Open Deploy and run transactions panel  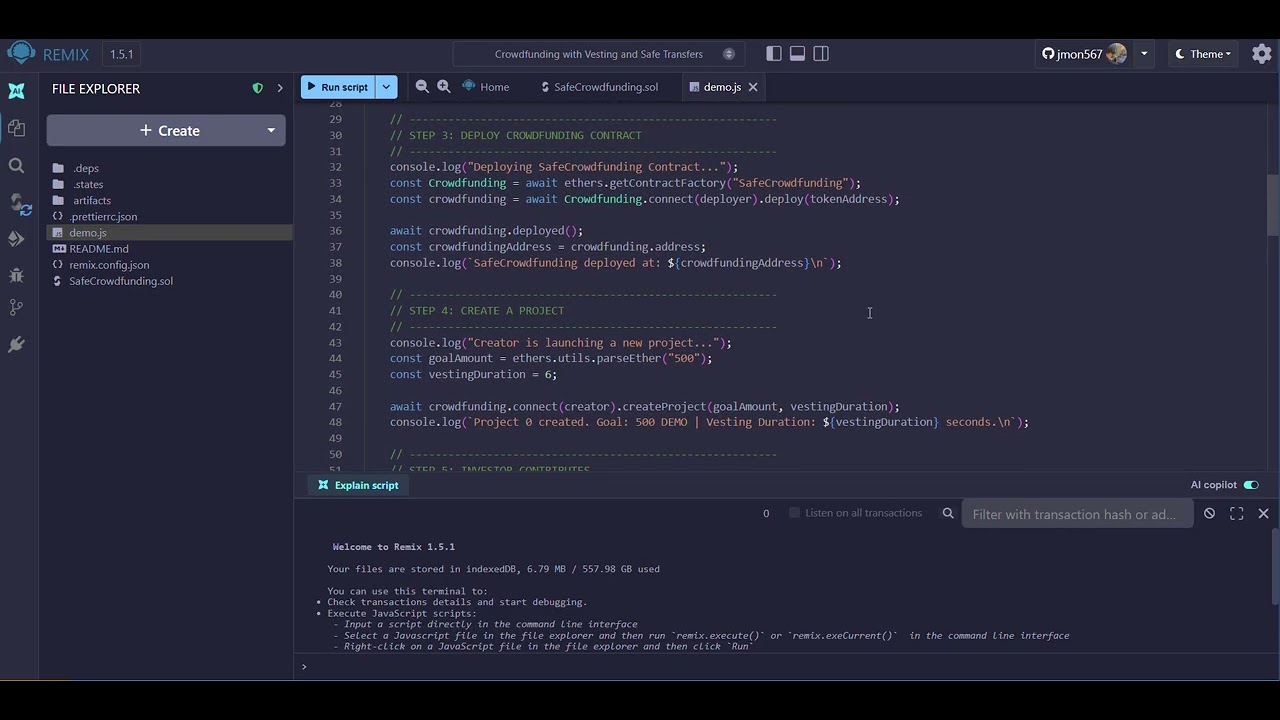17,238
